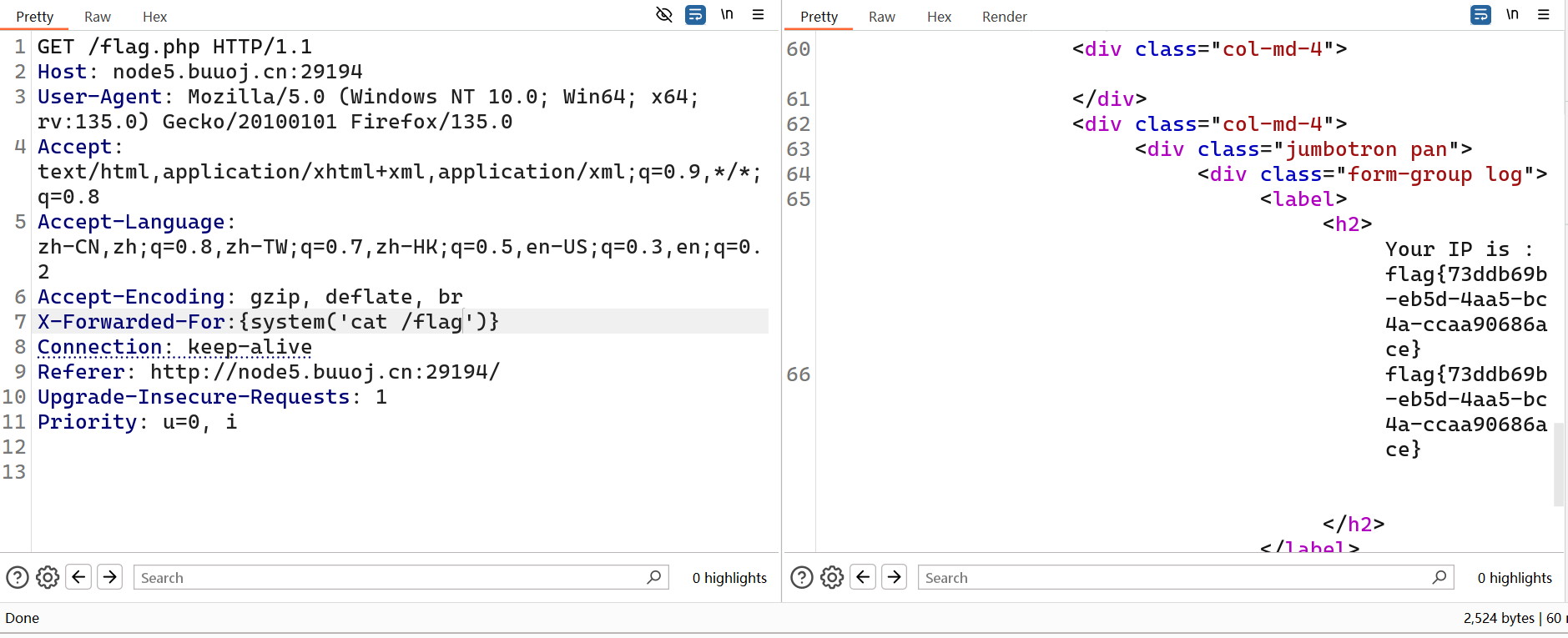This screenshot has width=1568, height=638.
Task: Click response '0 highlights' label
Action: point(1515,578)
